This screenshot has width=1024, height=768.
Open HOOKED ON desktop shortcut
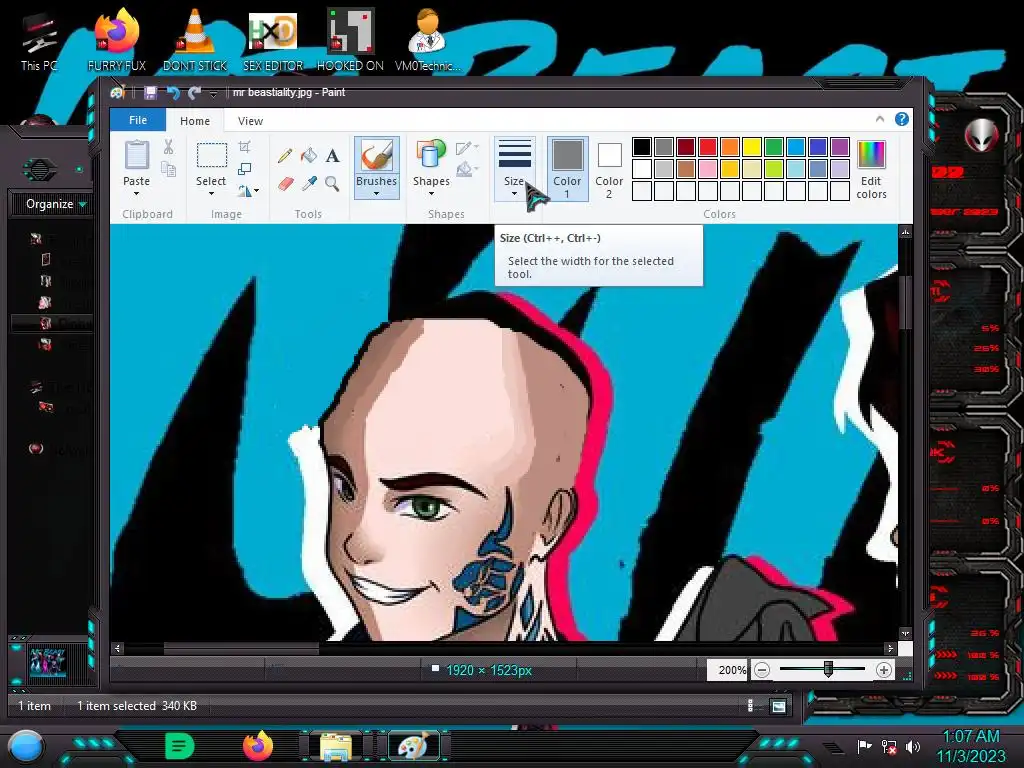[x=350, y=39]
